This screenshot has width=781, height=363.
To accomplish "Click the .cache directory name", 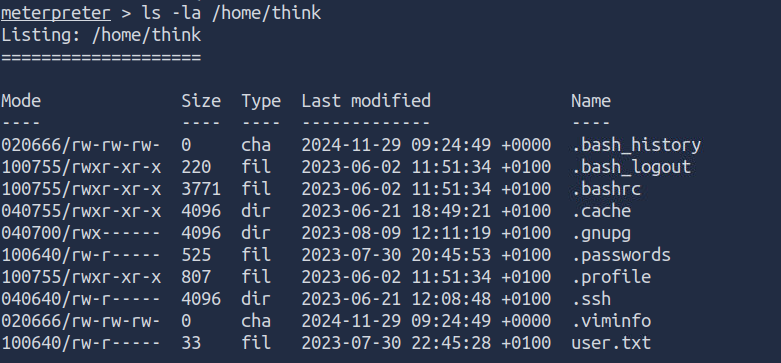I will click(x=601, y=211).
